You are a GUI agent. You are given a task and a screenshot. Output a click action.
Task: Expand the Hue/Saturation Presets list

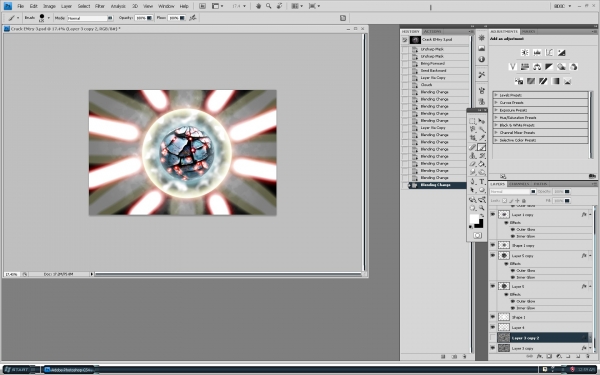(496, 117)
